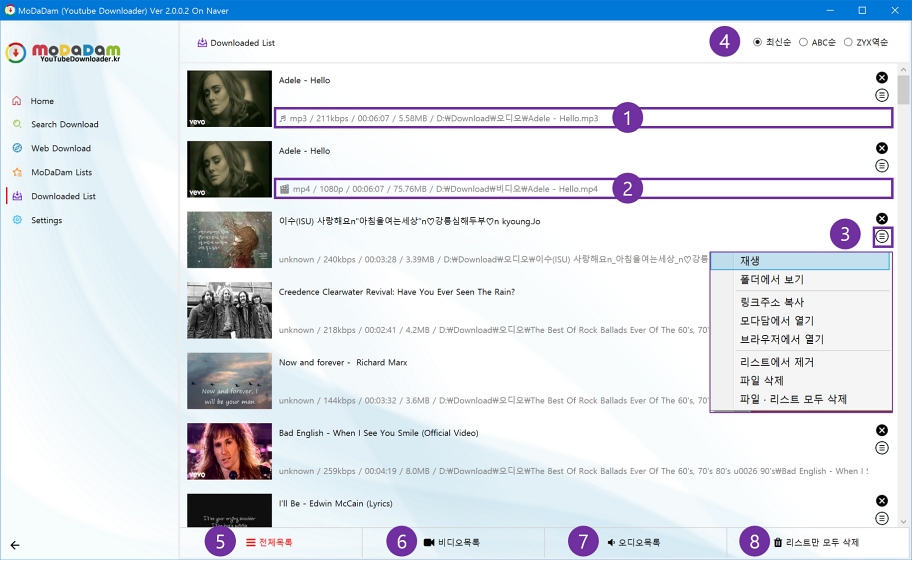
Task: Click the 'Downloaded List' header label
Action: click(x=236, y=43)
